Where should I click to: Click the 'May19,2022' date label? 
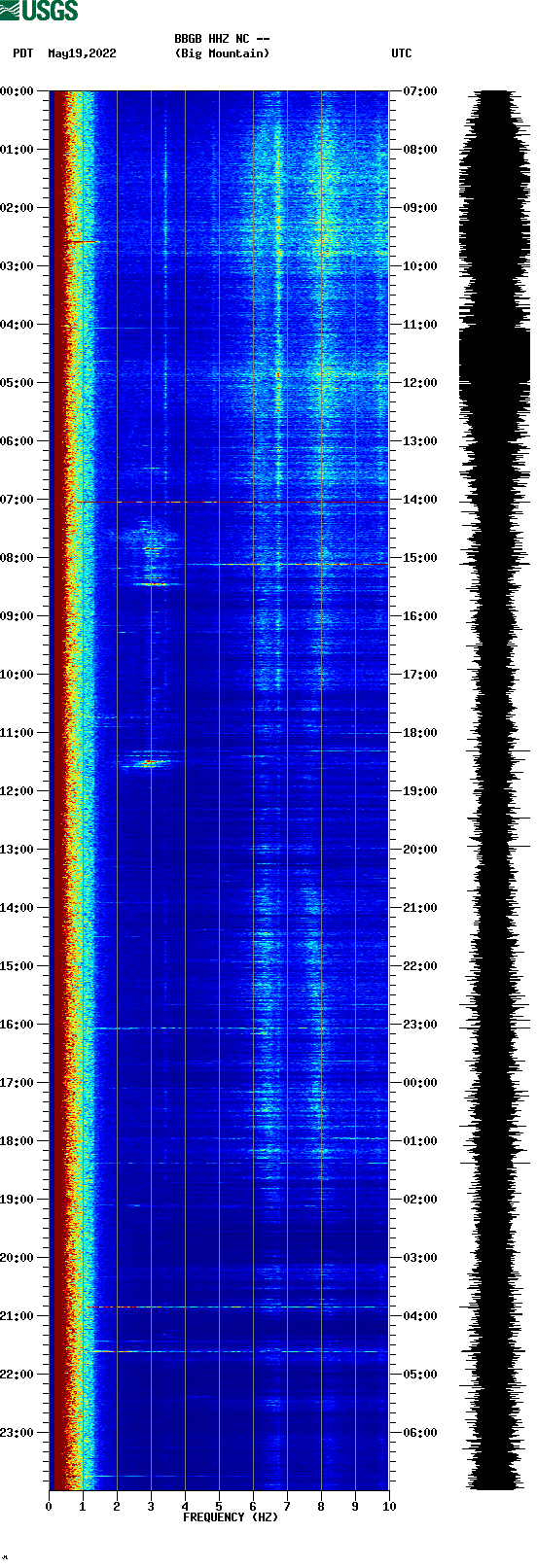point(82,53)
